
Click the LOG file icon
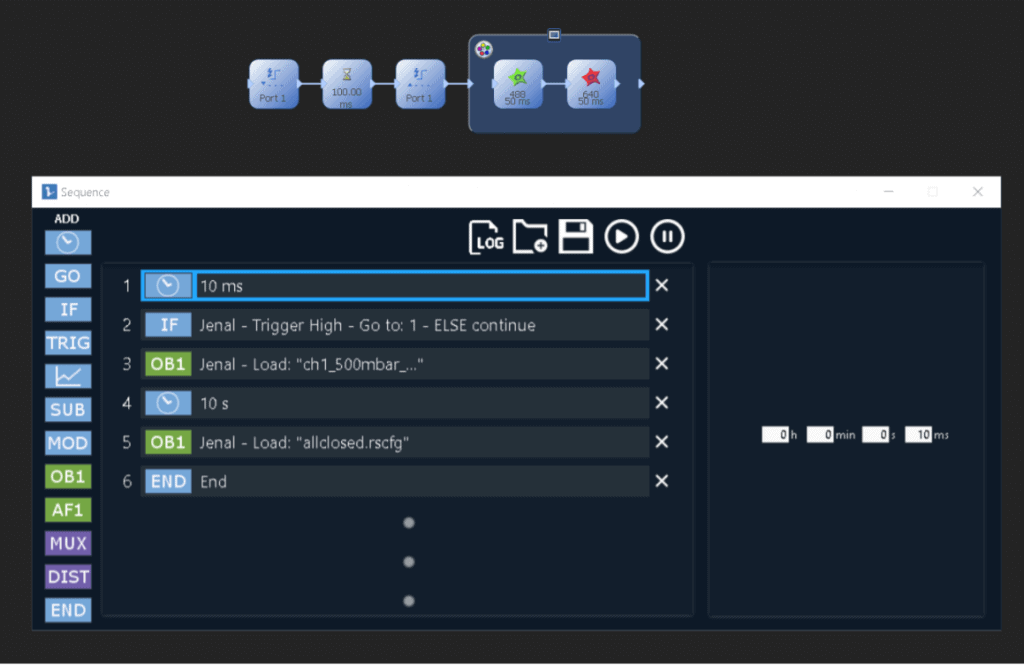tap(487, 237)
